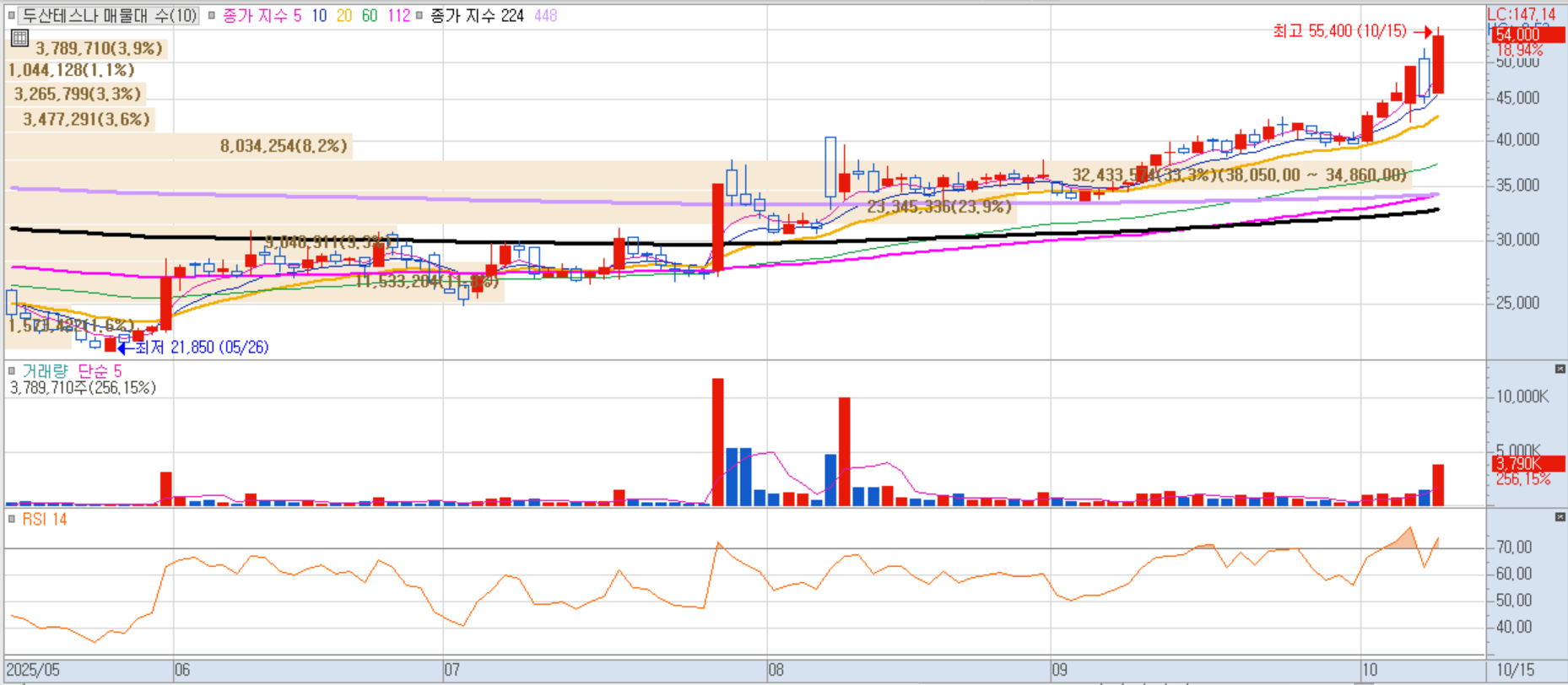Click the 256.15% volume ratio on the axis
1568x685 pixels.
1523,479
